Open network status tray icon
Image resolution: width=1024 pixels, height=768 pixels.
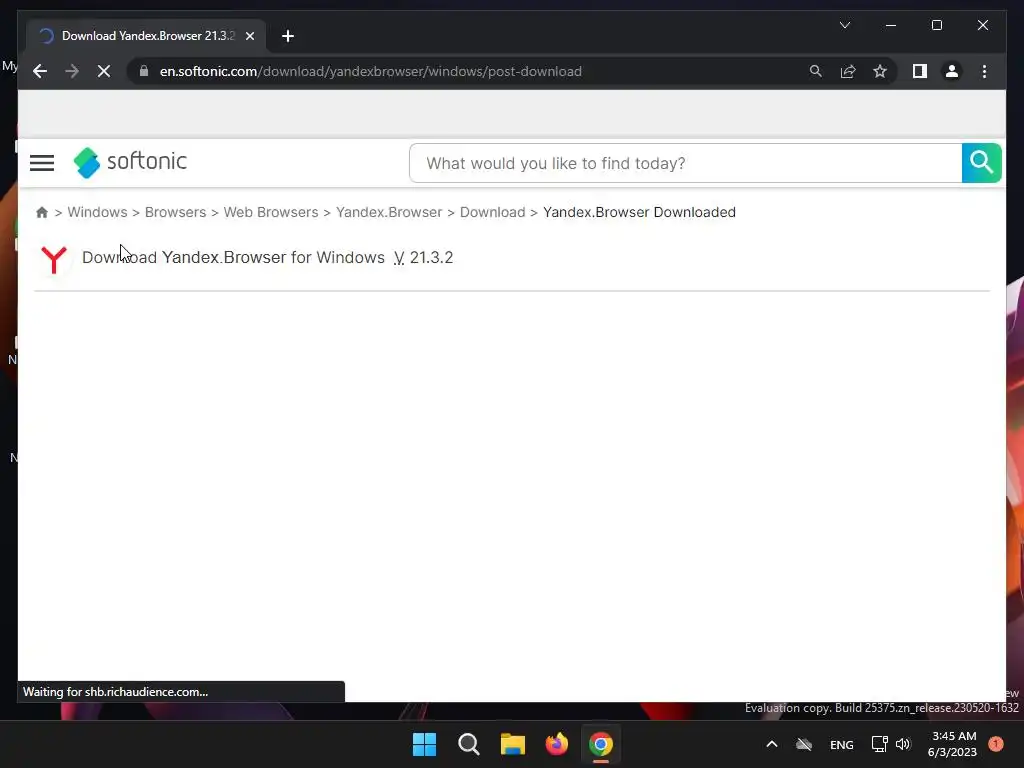click(879, 744)
